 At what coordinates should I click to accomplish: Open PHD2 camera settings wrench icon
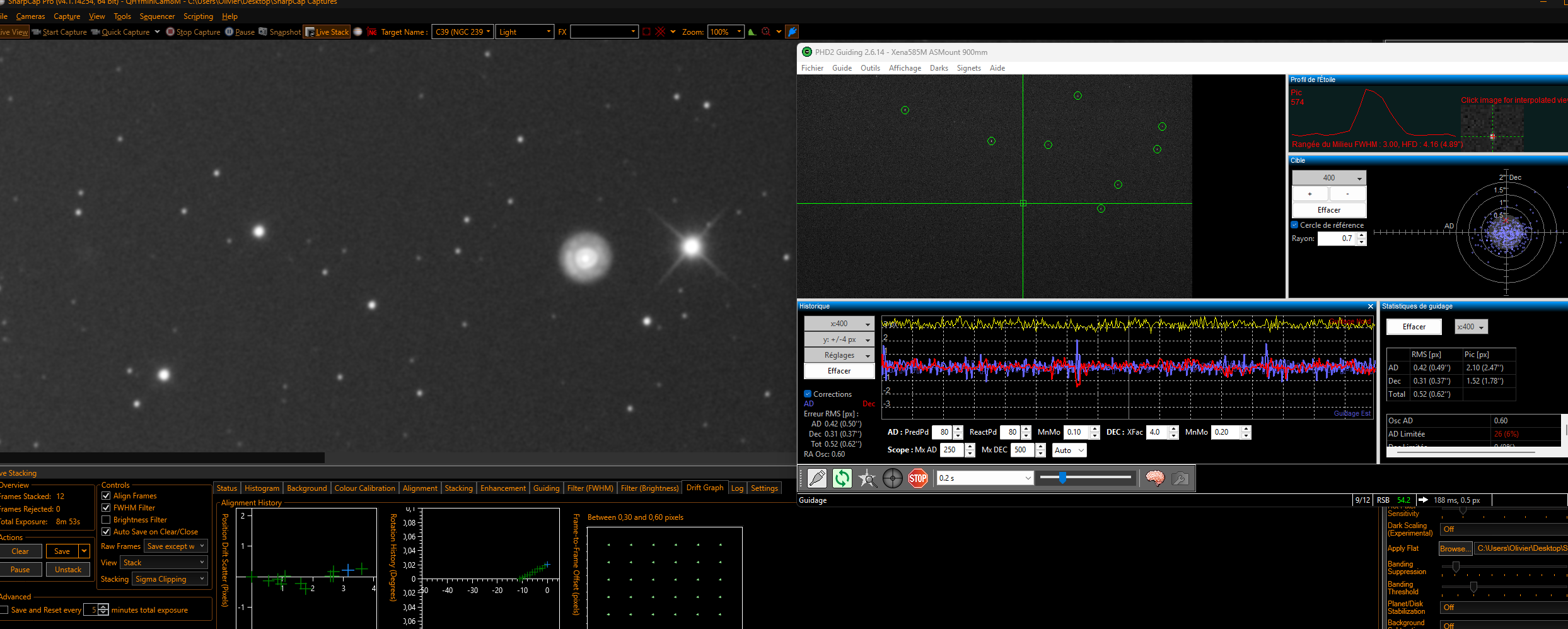pyautogui.click(x=1180, y=478)
